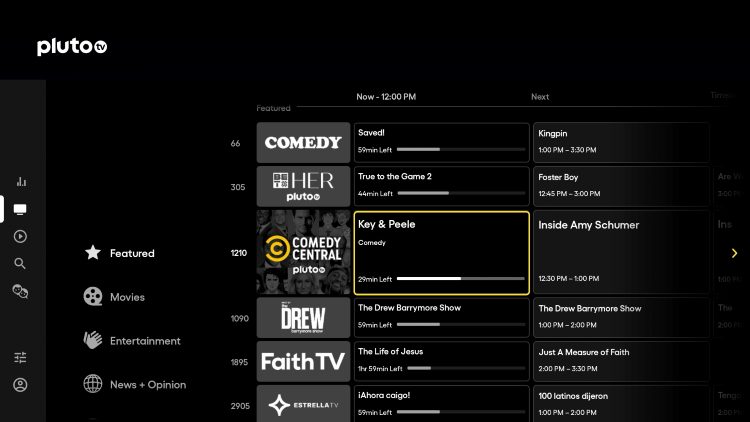Select the Featured category label

point(132,253)
